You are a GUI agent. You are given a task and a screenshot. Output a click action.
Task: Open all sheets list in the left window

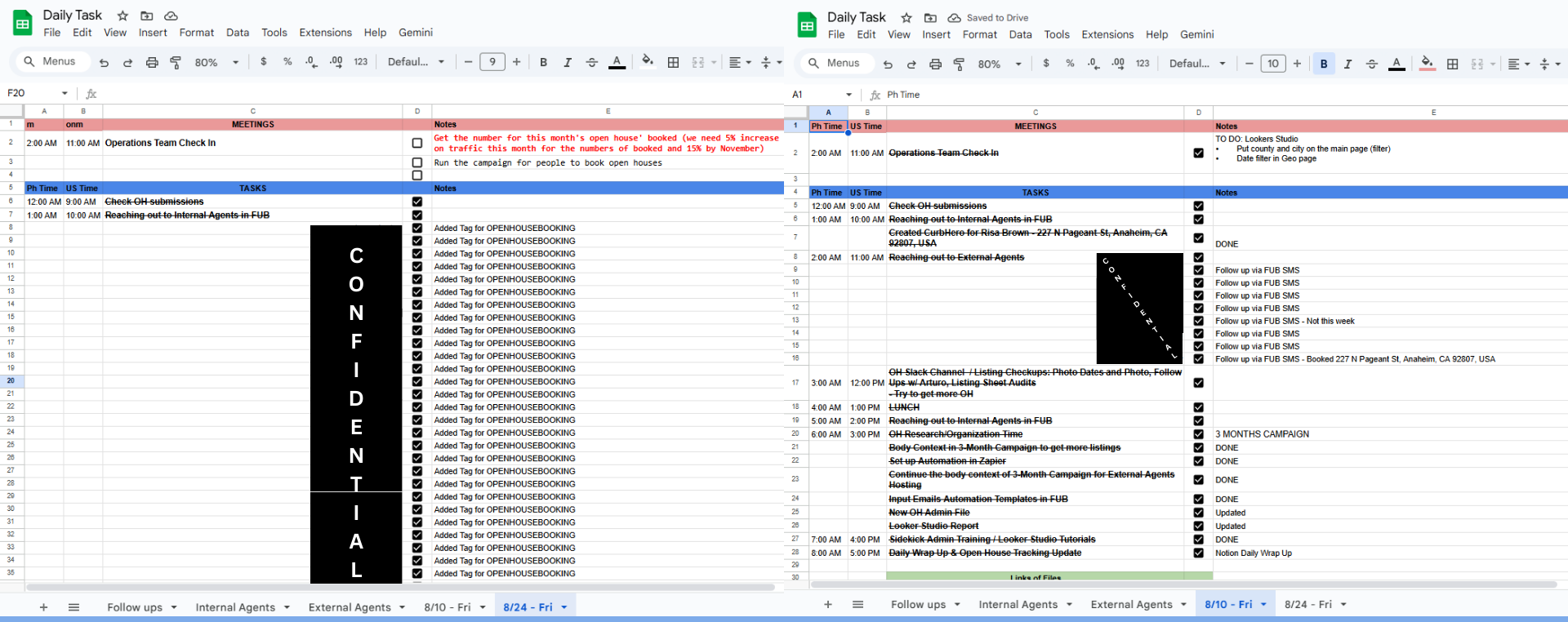[73, 606]
